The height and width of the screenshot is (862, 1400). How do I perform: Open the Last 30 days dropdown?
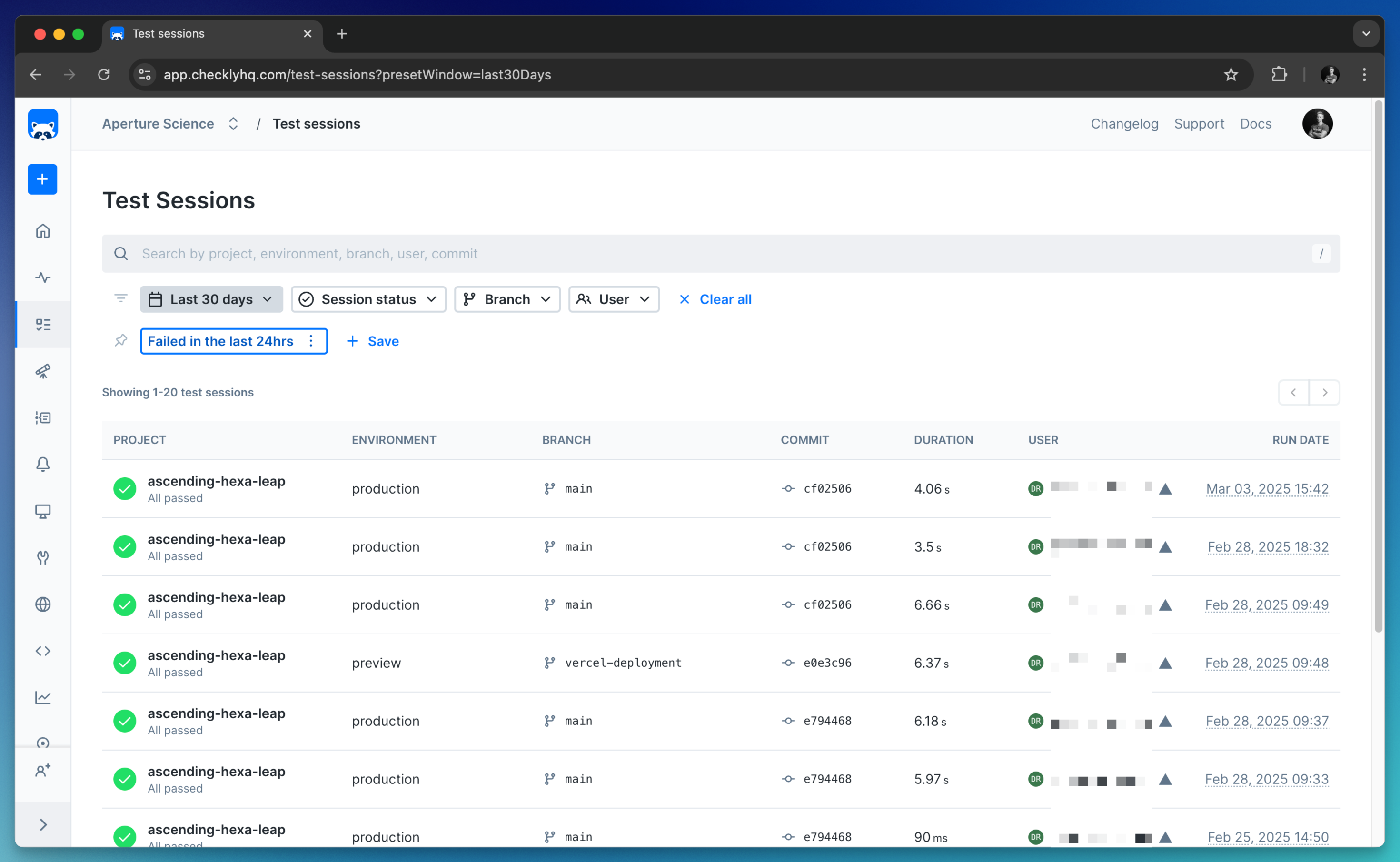click(211, 299)
